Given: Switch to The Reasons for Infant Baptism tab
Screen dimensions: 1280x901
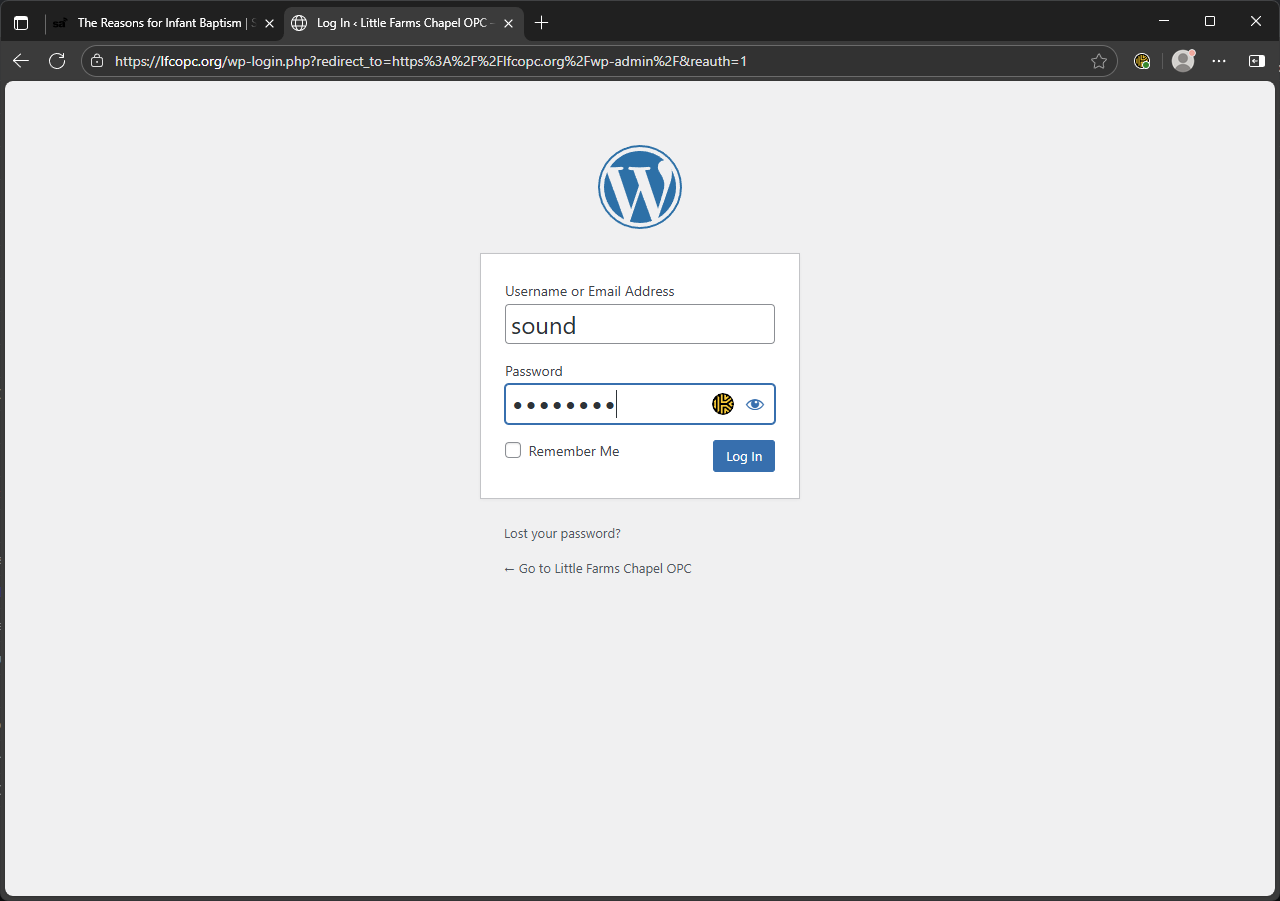Looking at the screenshot, I should click(164, 23).
